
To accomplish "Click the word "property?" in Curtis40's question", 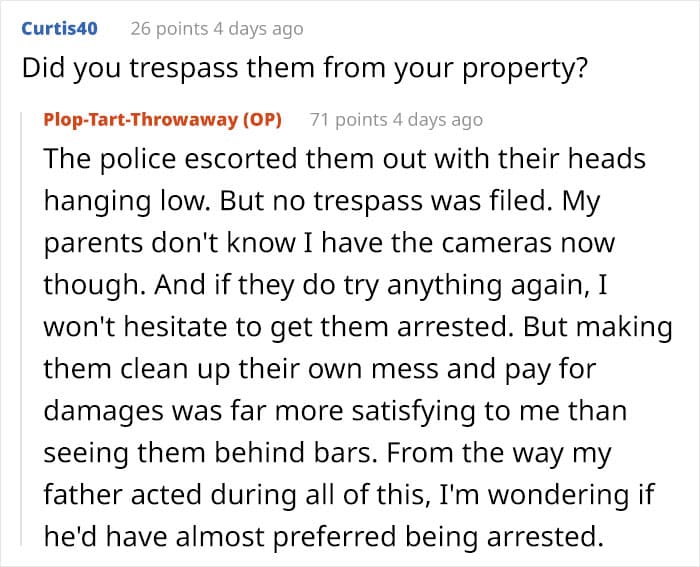I will point(525,70).
